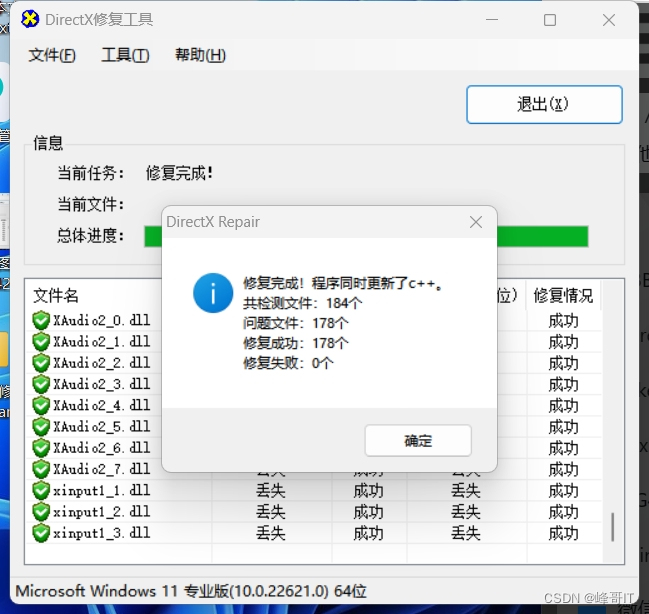Select the XAudio2_2.dll file name
This screenshot has height=614, width=649.
(x=101, y=363)
